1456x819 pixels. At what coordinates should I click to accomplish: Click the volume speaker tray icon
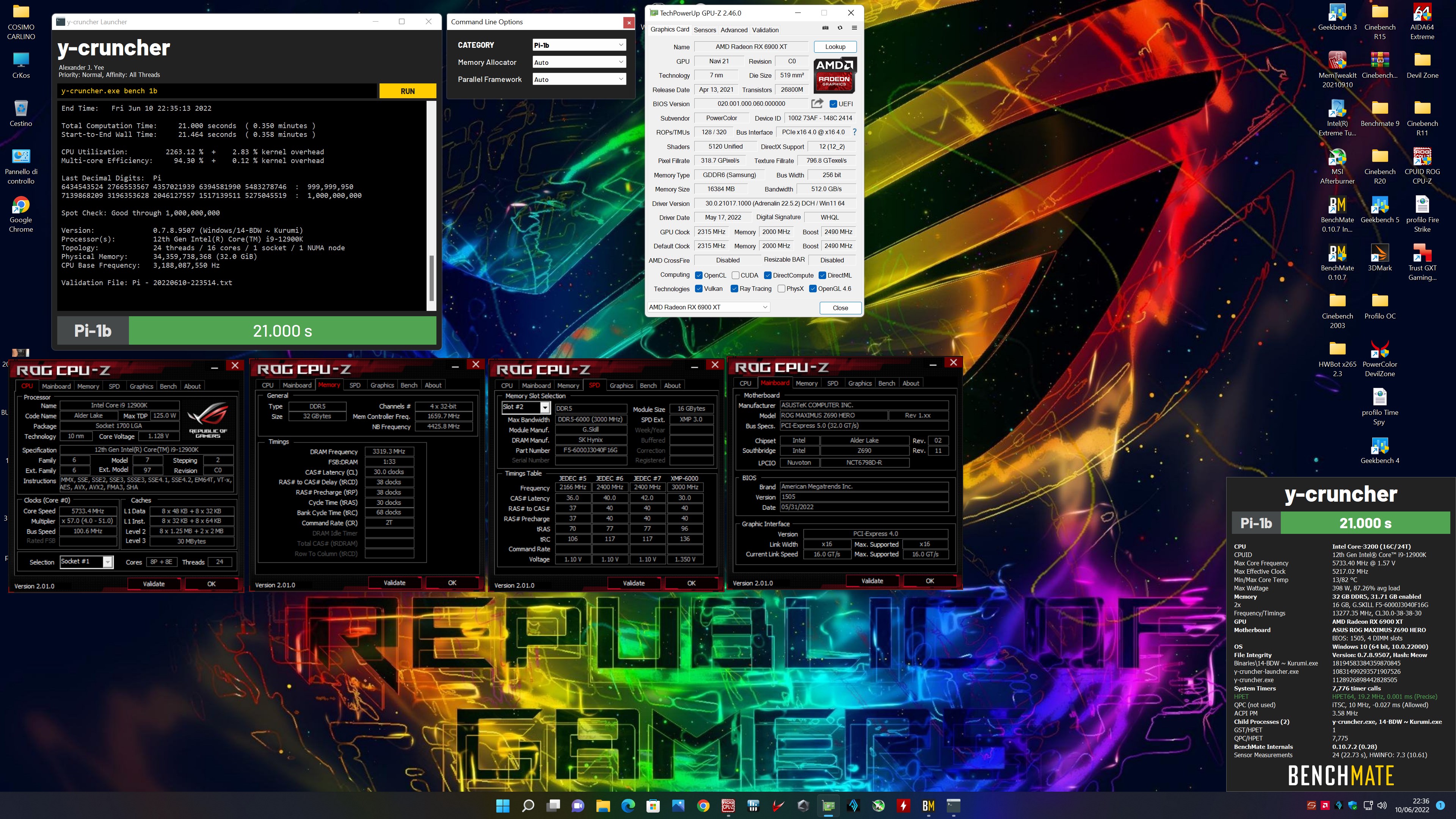(1382, 805)
